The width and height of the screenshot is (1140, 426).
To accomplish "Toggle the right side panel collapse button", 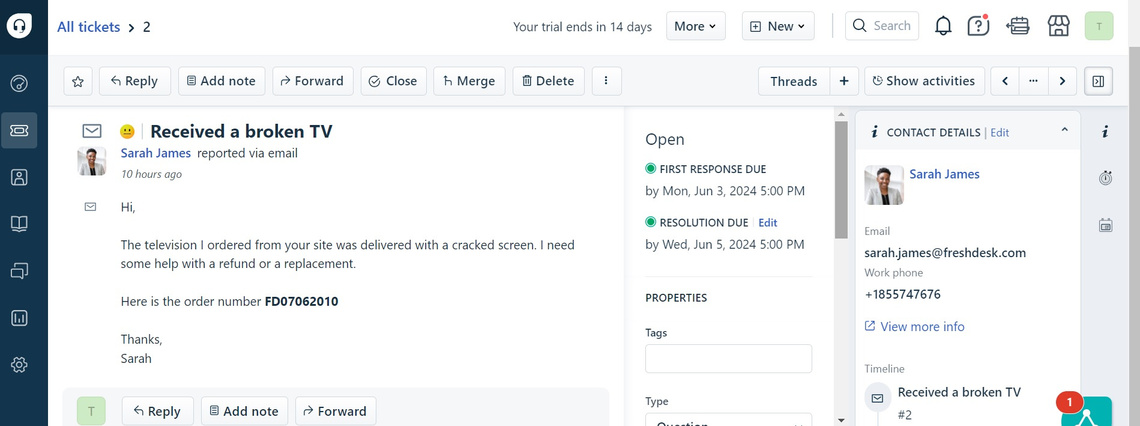I will point(1098,81).
